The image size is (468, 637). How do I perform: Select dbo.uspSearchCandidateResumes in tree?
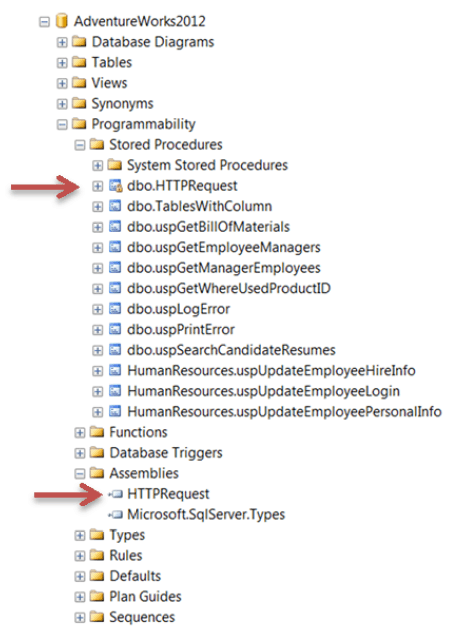(x=231, y=350)
